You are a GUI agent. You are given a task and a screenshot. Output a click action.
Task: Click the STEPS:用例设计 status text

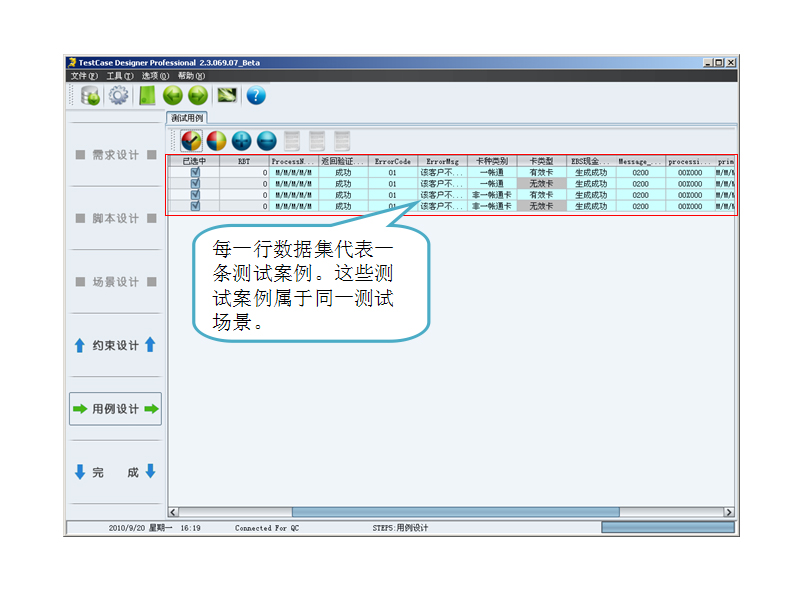400,528
